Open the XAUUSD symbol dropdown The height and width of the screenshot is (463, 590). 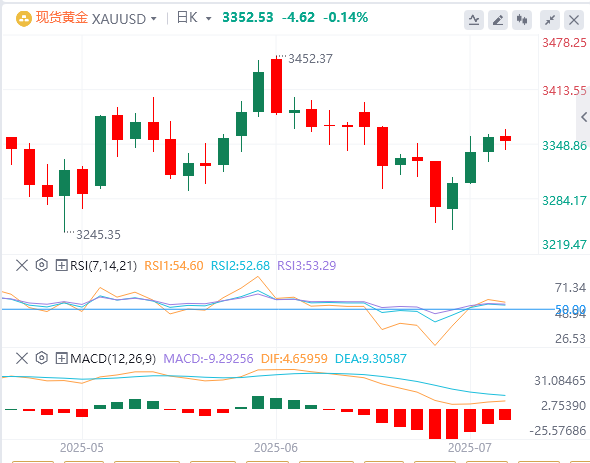154,19
